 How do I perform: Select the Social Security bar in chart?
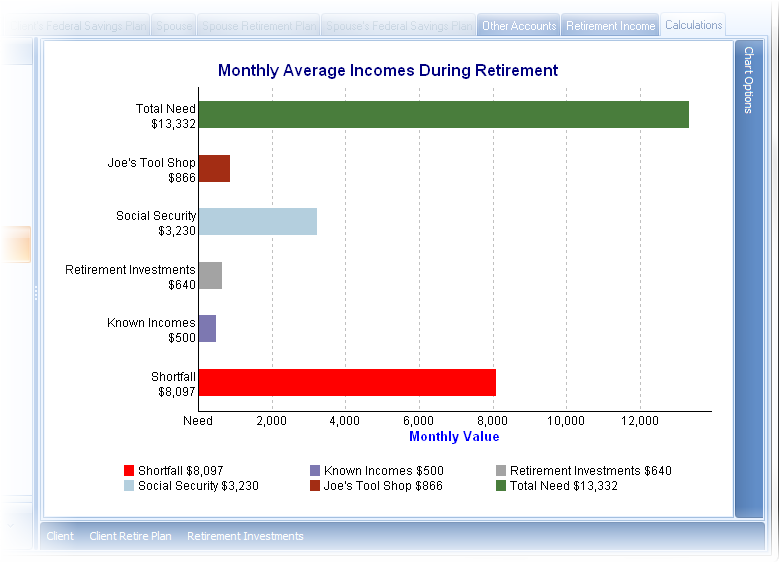258,222
